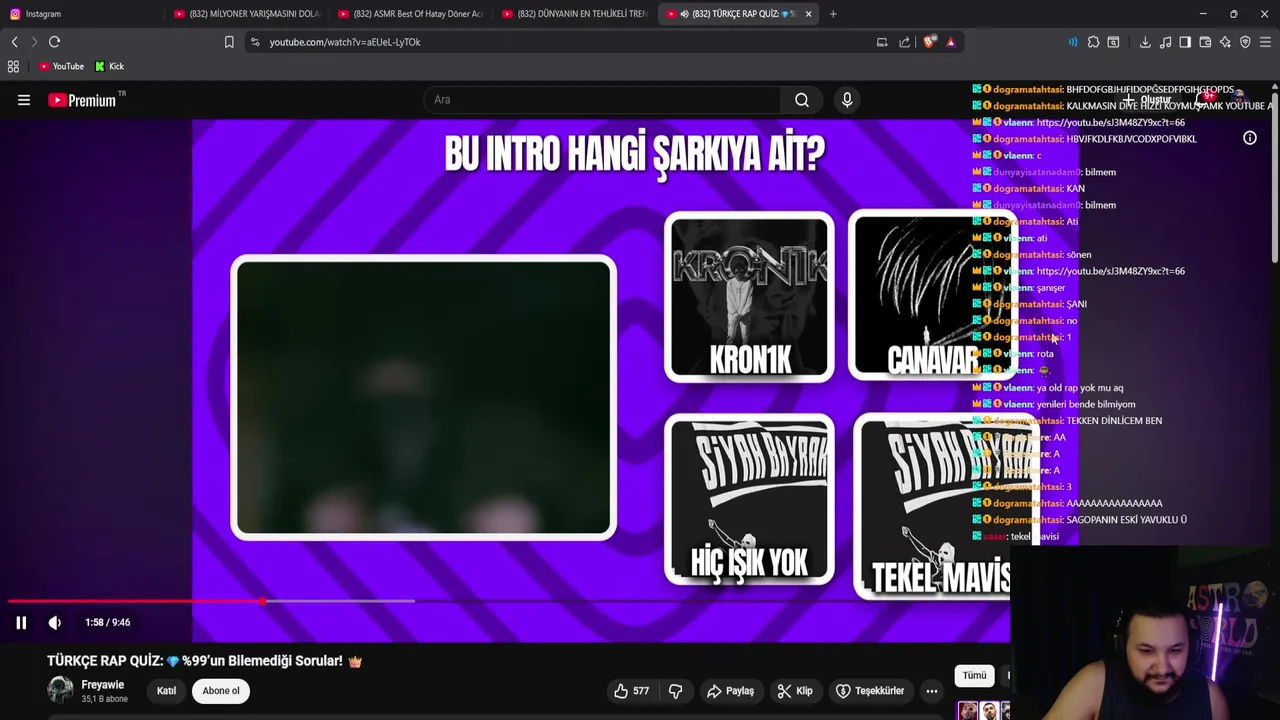The width and height of the screenshot is (1280, 720).
Task: Subscribe with Abone ol button
Action: [x=221, y=691]
